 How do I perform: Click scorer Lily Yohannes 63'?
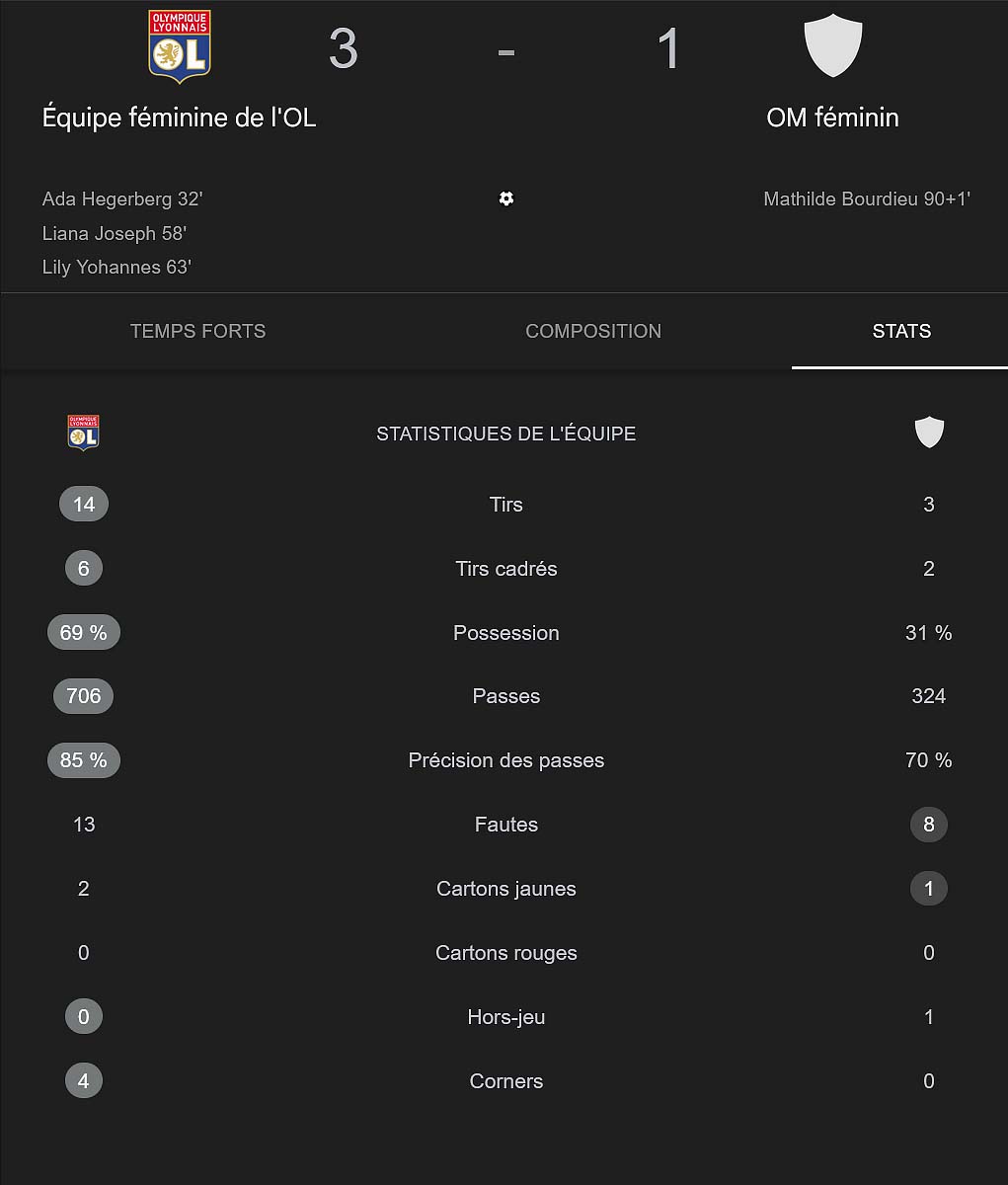116,267
